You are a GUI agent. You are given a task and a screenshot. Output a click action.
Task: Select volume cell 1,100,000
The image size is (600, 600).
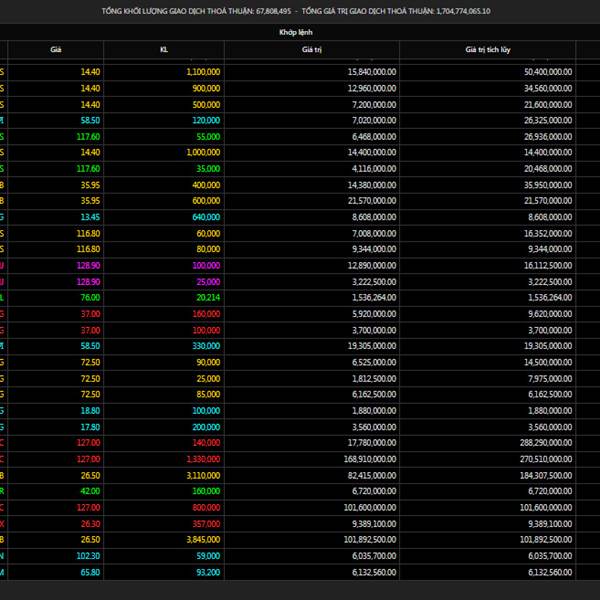coord(203,72)
